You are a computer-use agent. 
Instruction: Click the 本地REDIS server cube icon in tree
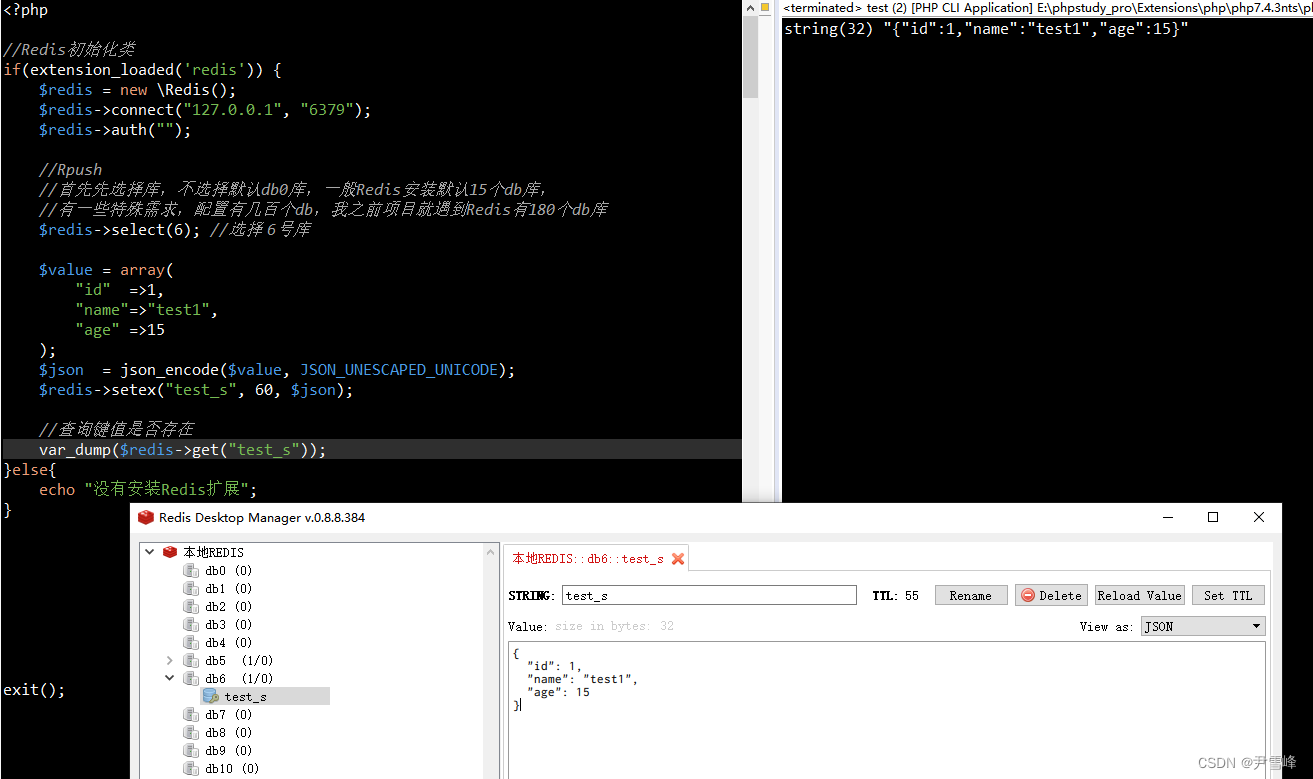click(x=170, y=552)
